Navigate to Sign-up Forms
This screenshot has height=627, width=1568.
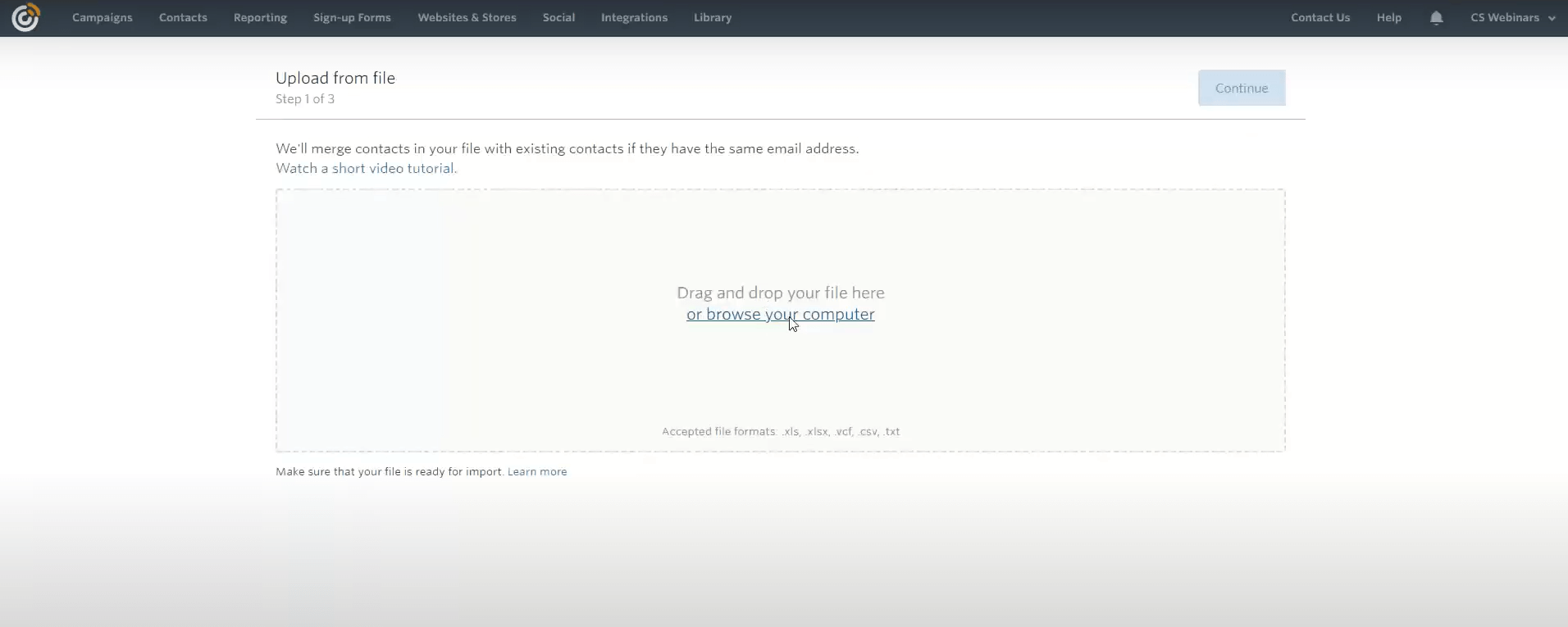click(x=352, y=18)
